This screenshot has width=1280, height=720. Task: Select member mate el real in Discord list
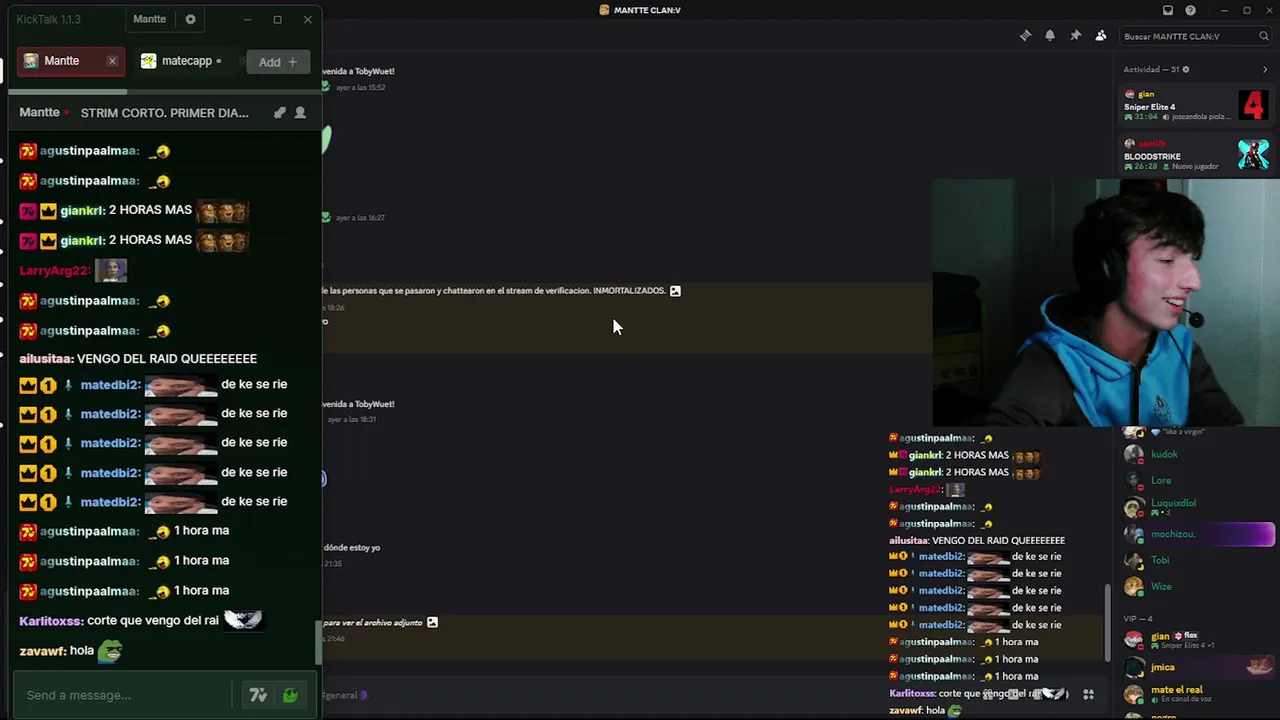(x=1196, y=693)
